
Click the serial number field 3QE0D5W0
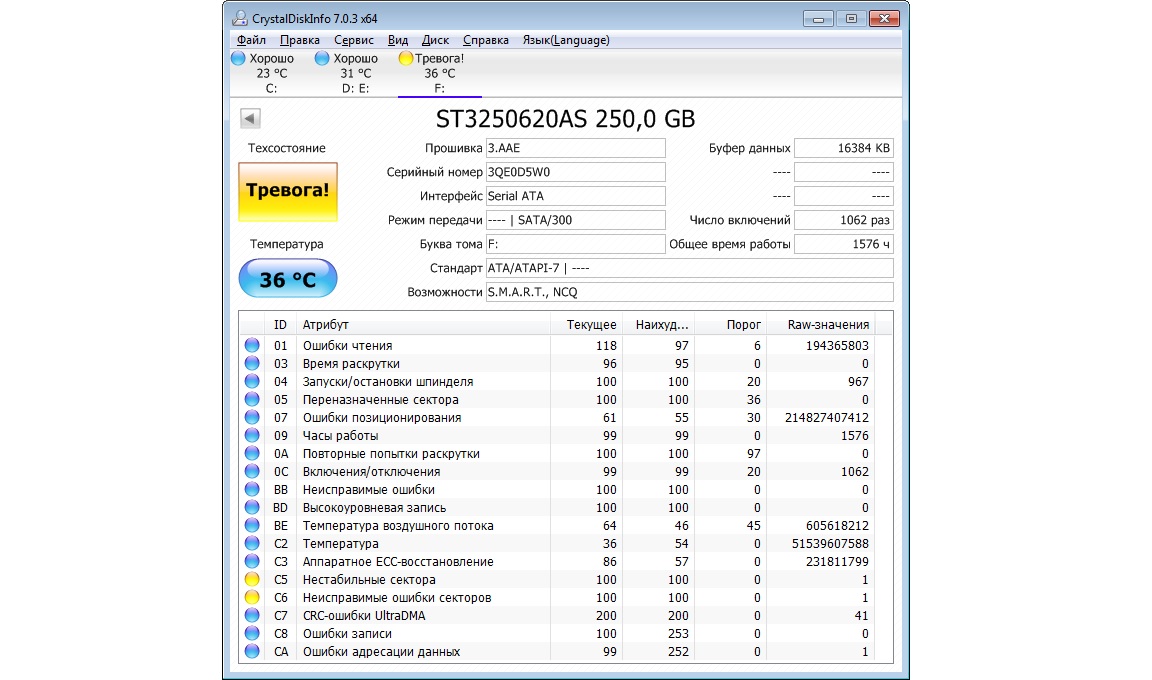575,172
